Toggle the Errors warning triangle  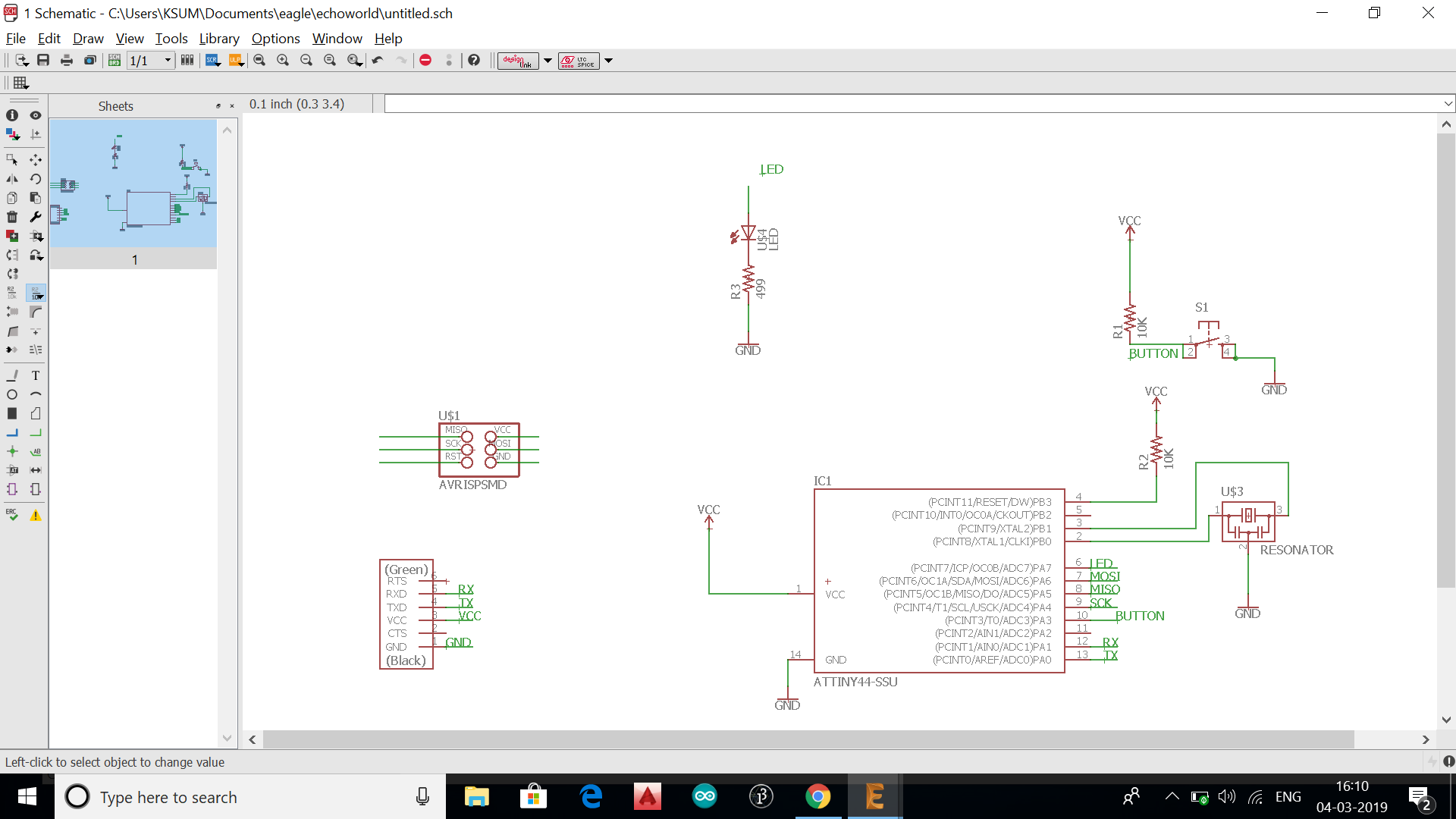coord(35,515)
